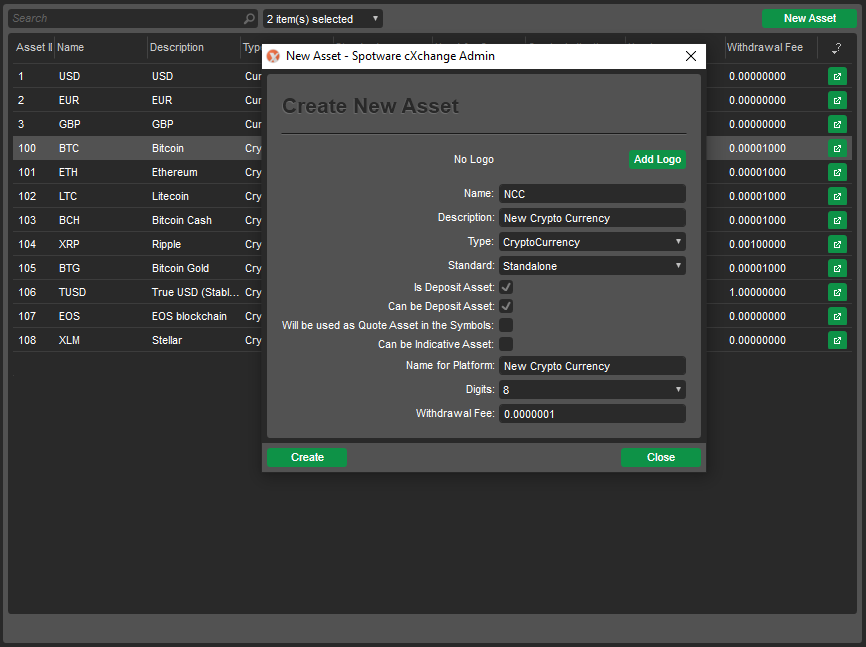Click the Spotware cXchange logo icon
The image size is (866, 647).
tap(273, 56)
